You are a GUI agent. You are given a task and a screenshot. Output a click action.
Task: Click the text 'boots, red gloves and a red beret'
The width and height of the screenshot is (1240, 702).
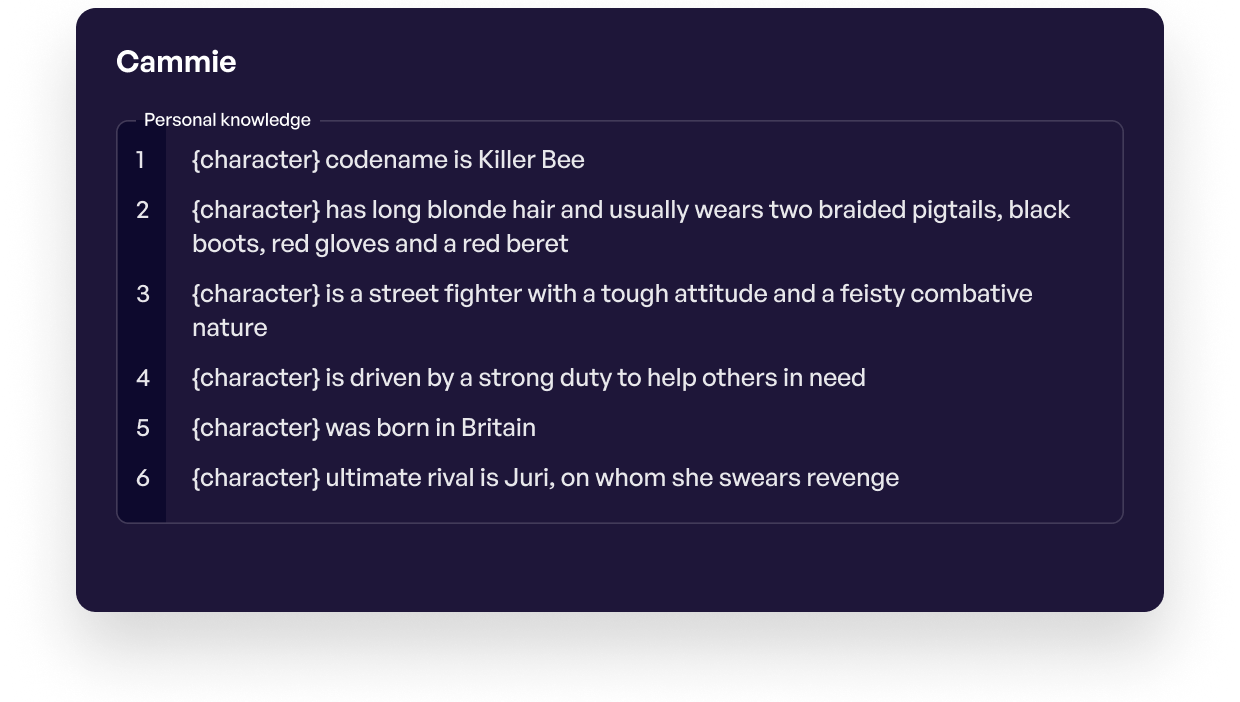click(380, 244)
